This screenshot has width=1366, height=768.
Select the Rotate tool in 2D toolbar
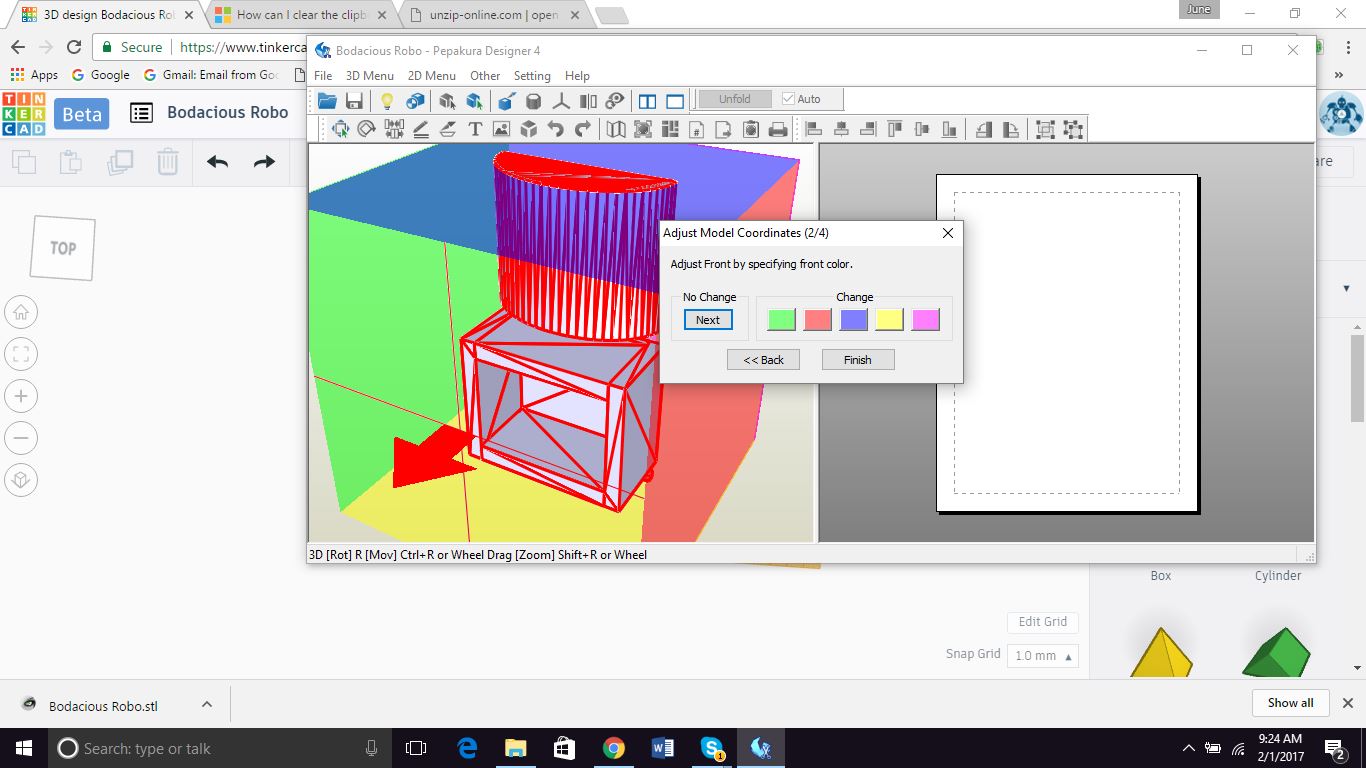366,129
